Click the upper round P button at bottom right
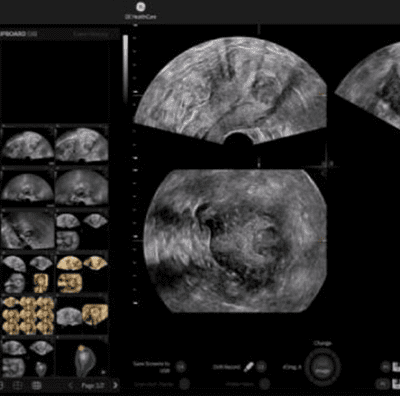 (385, 367)
